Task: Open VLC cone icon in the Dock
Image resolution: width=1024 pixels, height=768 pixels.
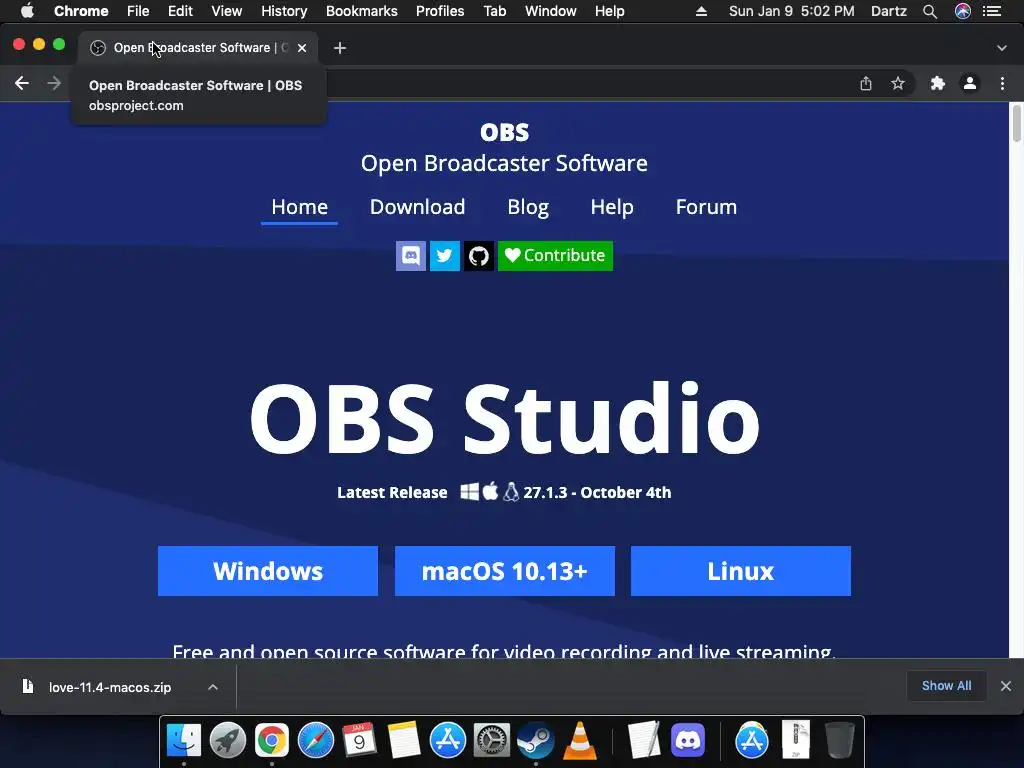Action: (579, 740)
